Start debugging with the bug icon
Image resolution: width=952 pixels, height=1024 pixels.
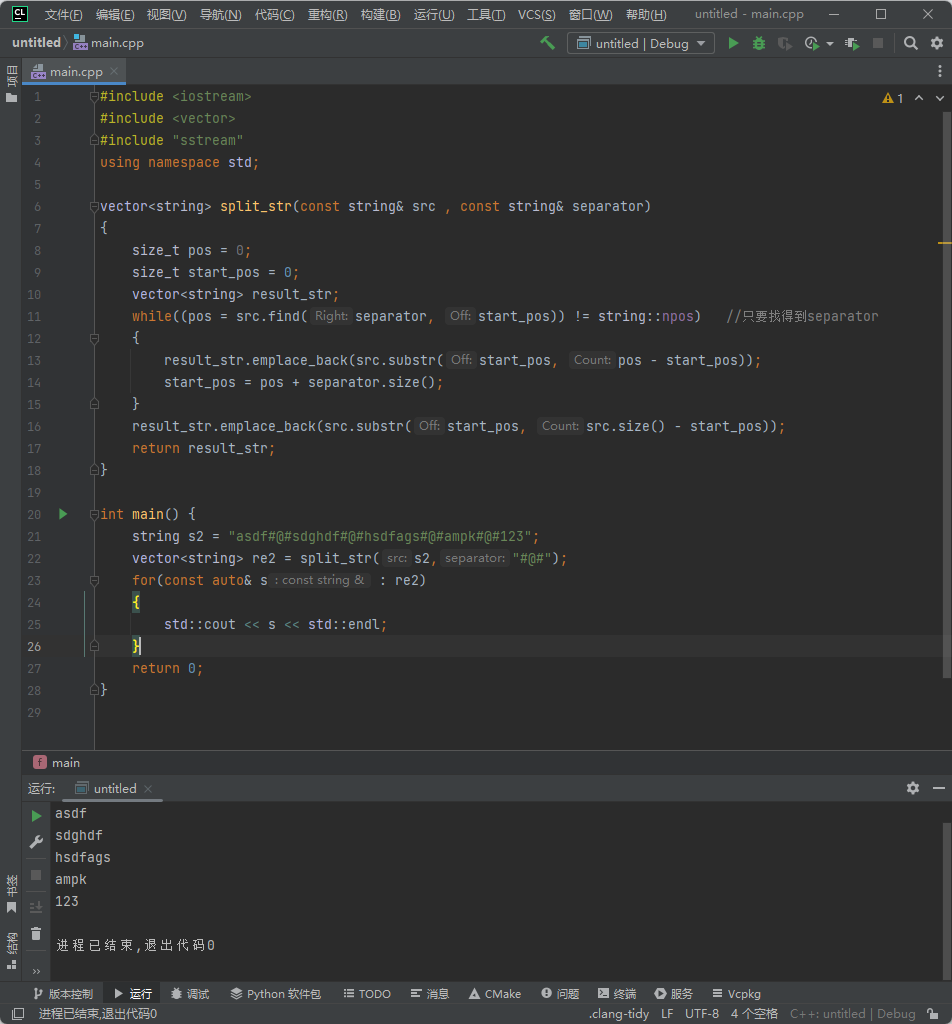tap(759, 43)
